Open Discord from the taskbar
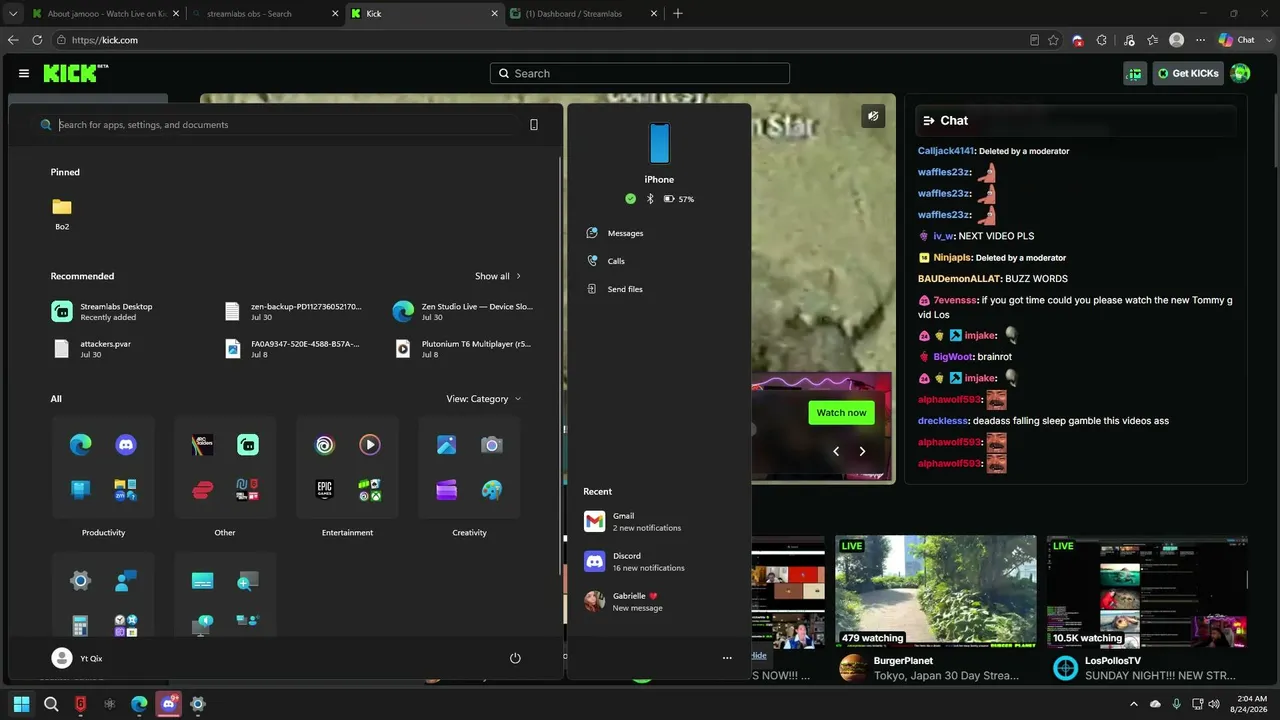Screen dimensions: 1280x720 point(169,704)
